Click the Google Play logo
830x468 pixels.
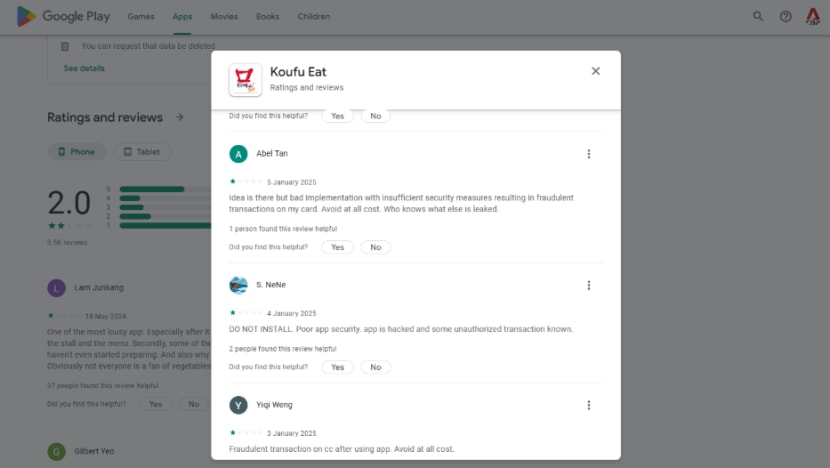[x=63, y=16]
